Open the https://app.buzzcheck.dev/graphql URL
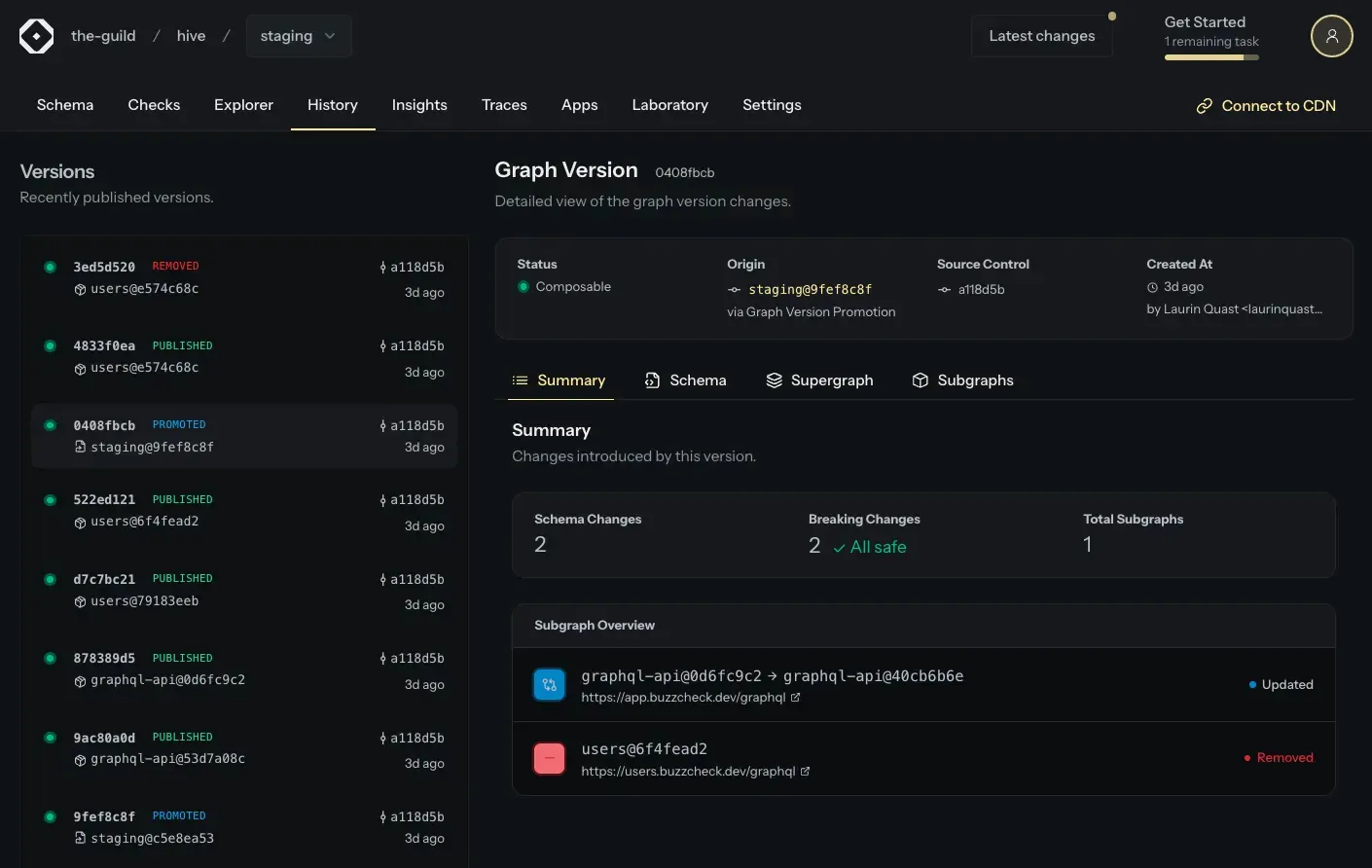Viewport: 1372px width, 868px height. [x=683, y=698]
